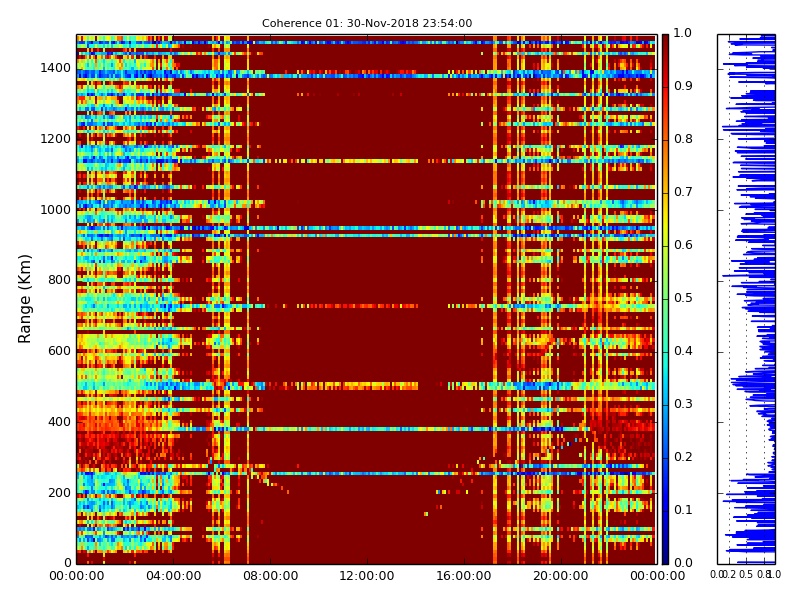Click the colorbar 0.9 tick label
The width and height of the screenshot is (800, 600).
(683, 86)
